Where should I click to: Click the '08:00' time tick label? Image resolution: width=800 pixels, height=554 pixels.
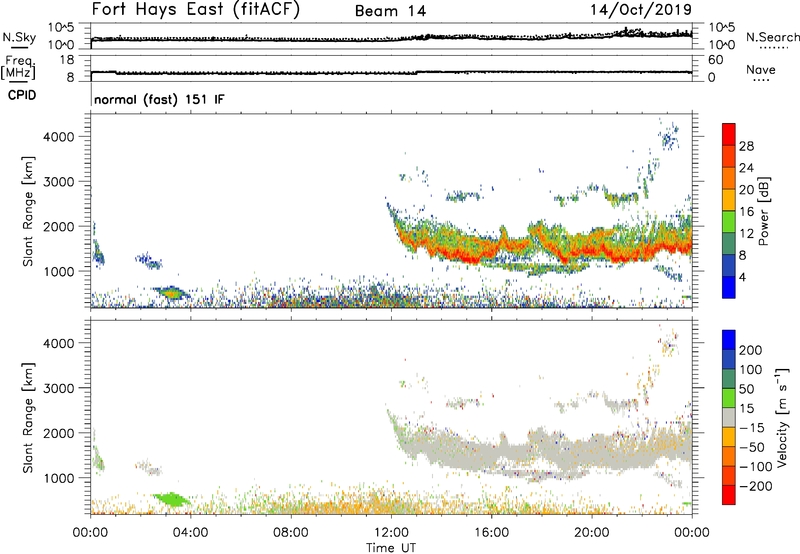tap(291, 533)
